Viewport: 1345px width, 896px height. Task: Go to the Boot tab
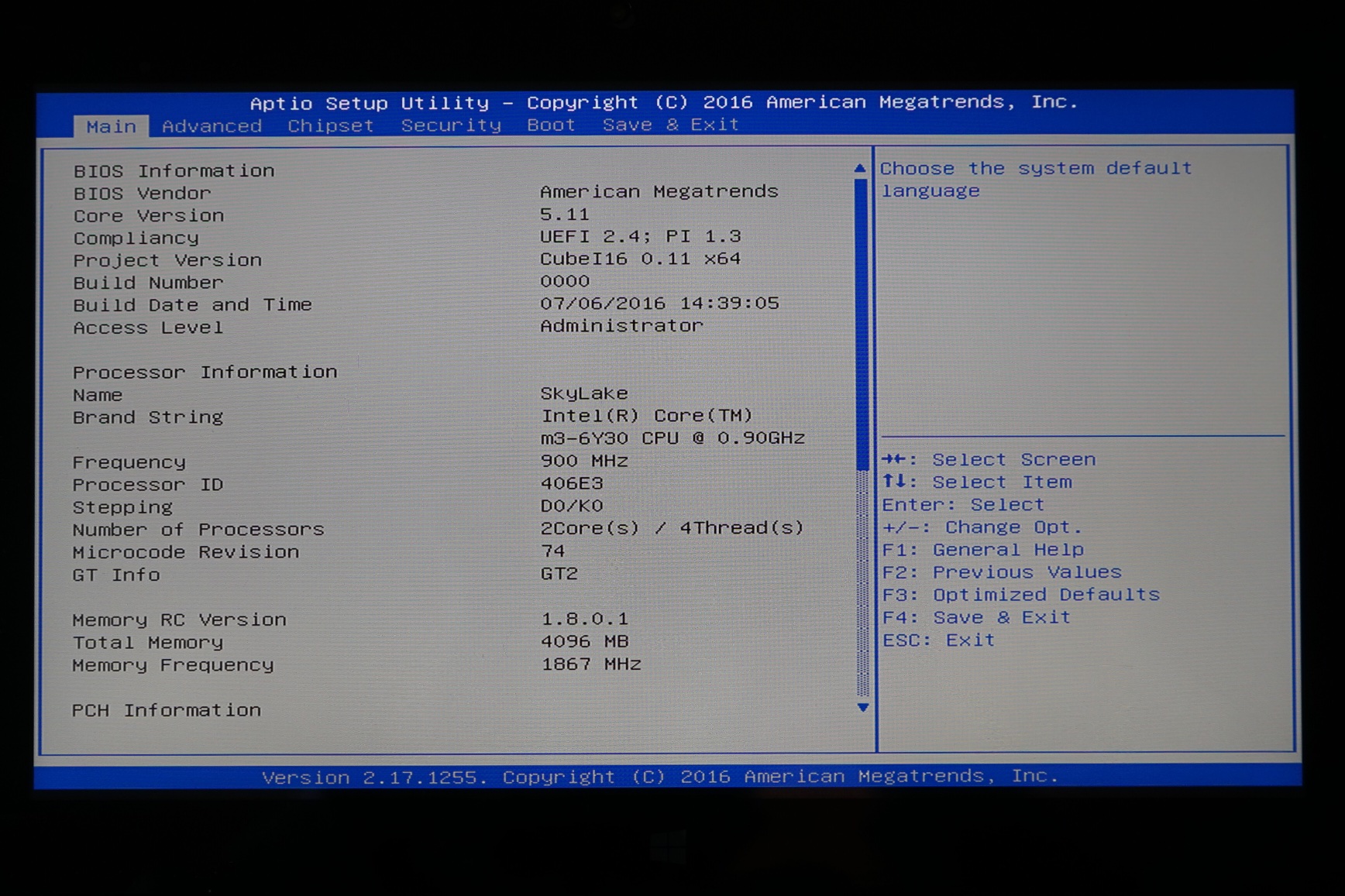551,125
